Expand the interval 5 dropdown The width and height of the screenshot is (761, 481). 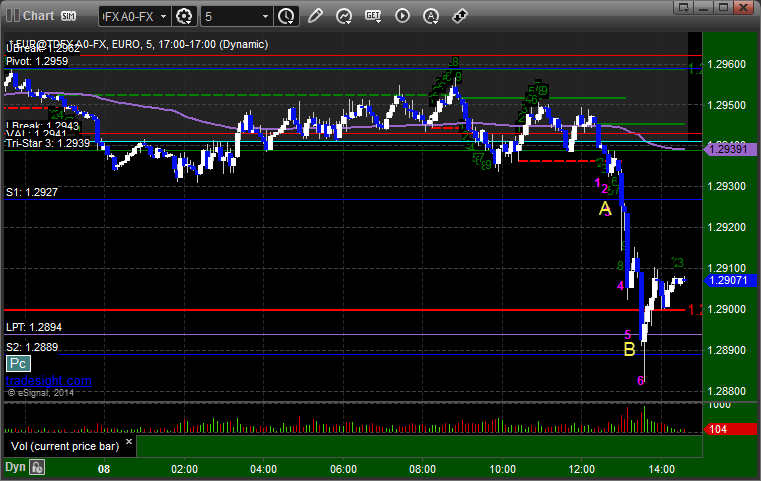click(x=265, y=17)
